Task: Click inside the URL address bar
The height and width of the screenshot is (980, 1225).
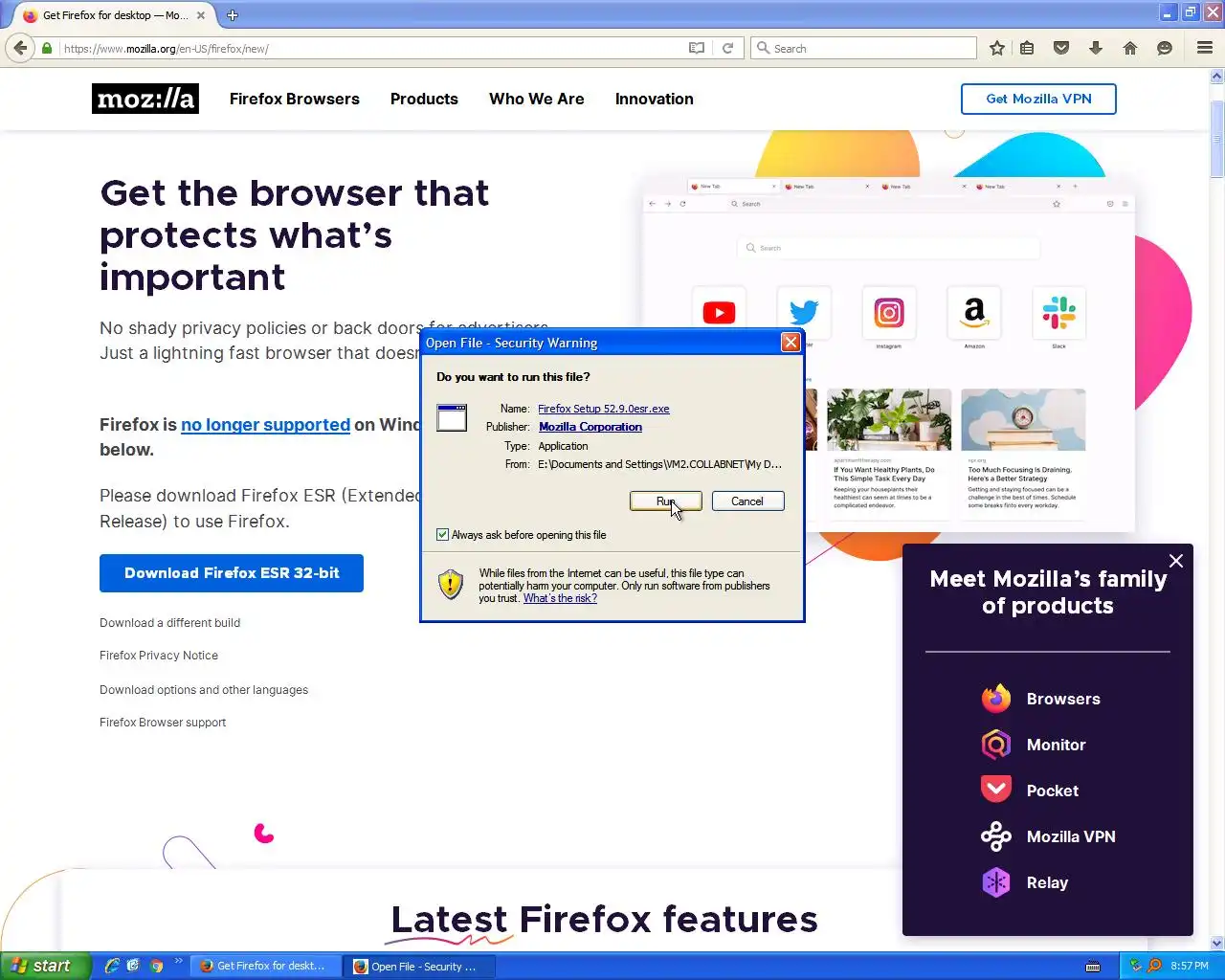Action: [x=373, y=48]
